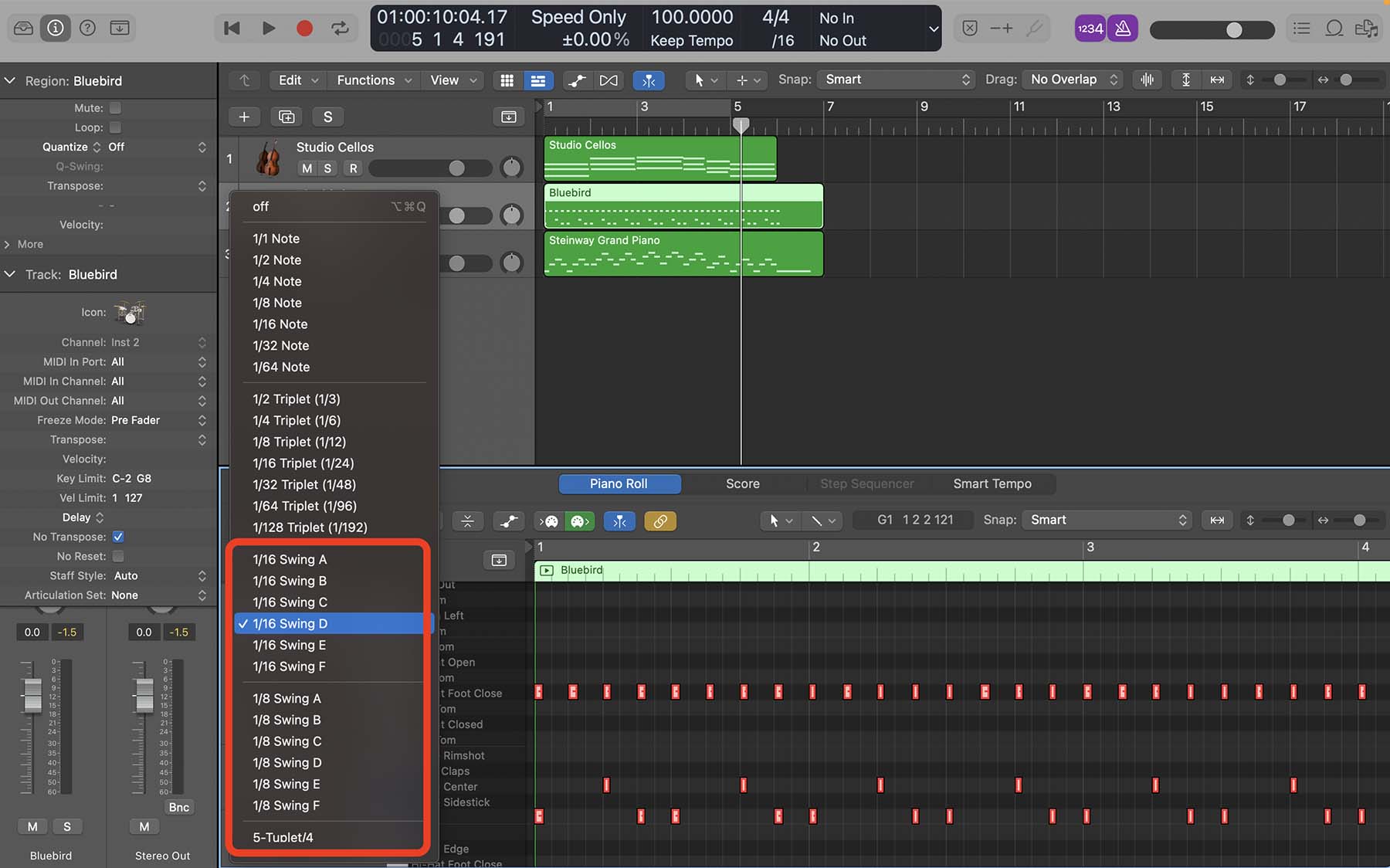Select the Studio Cellos region in tracks
The width and height of the screenshot is (1390, 868).
click(660, 158)
